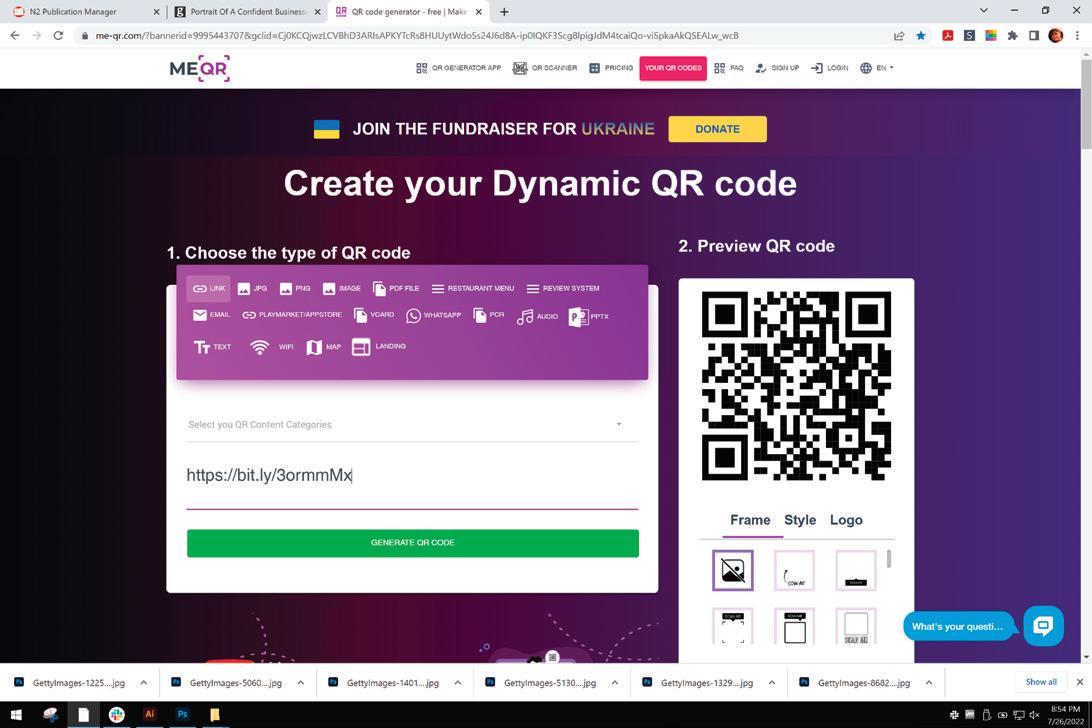Image resolution: width=1092 pixels, height=728 pixels.
Task: Choose the PPTX QR code type
Action: click(588, 317)
